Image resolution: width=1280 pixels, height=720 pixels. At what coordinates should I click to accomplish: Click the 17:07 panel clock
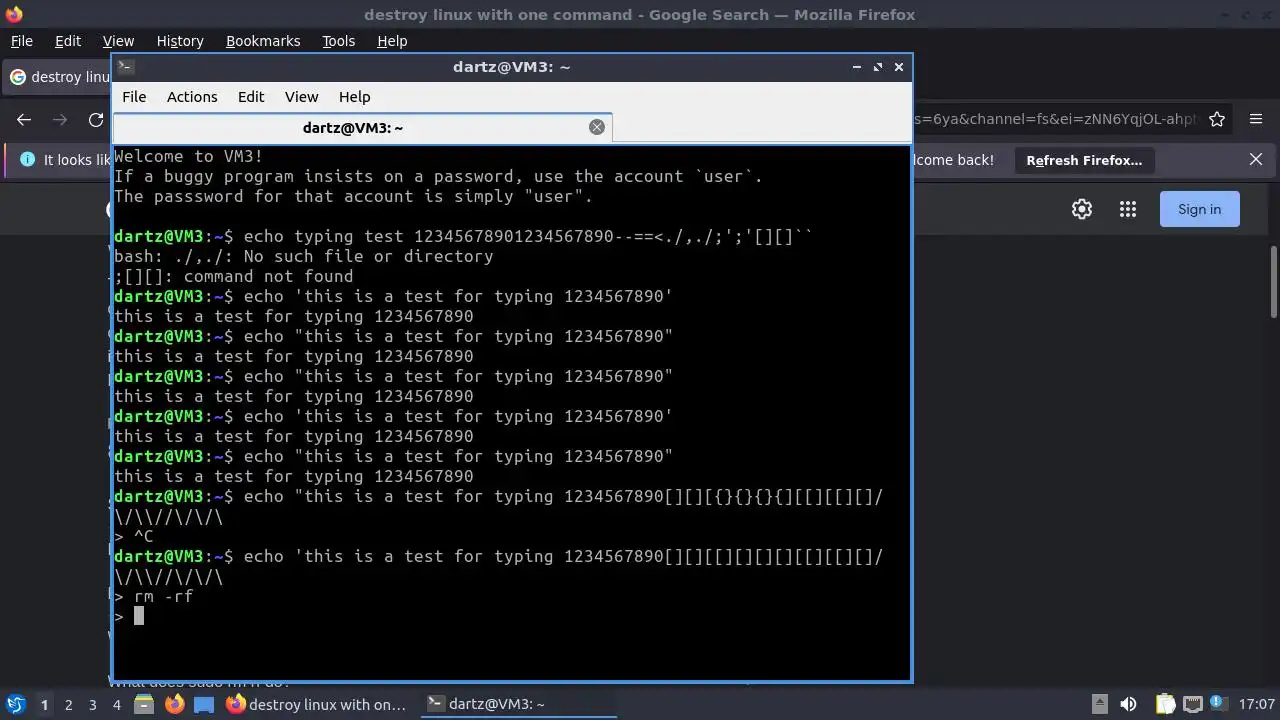tap(1256, 704)
